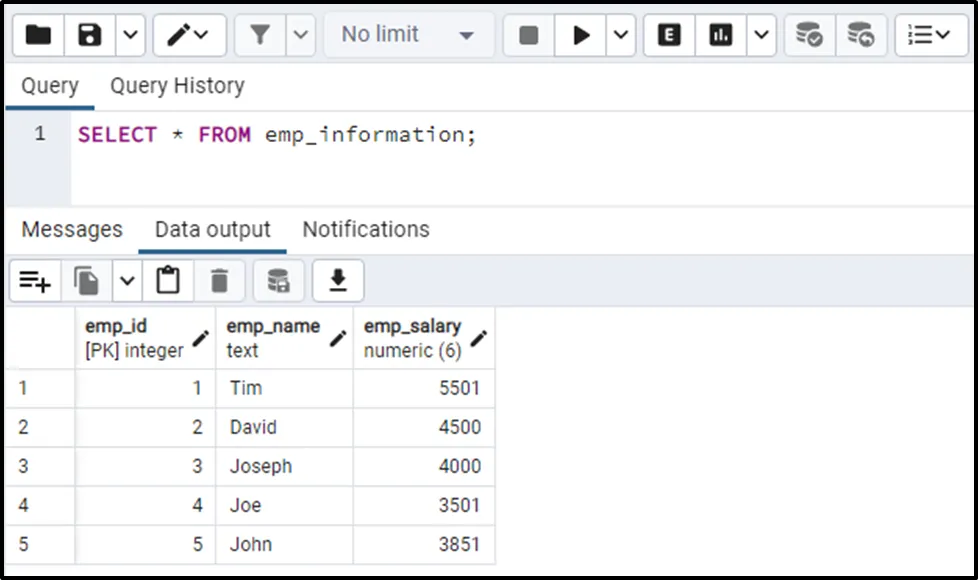Screen dimensions: 978x580
Task: Open the copy options dropdown arrow
Action: [x=127, y=281]
